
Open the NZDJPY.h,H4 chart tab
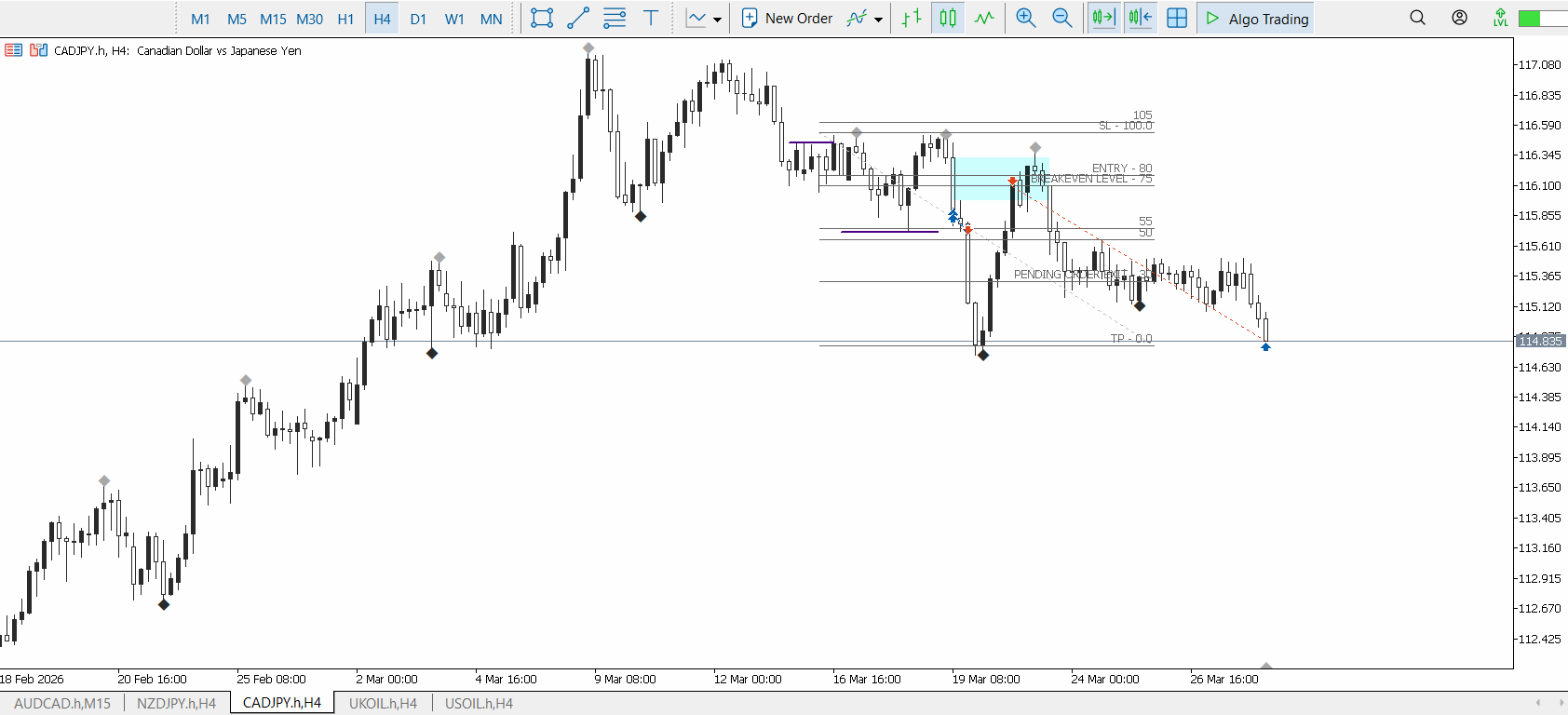pos(176,704)
